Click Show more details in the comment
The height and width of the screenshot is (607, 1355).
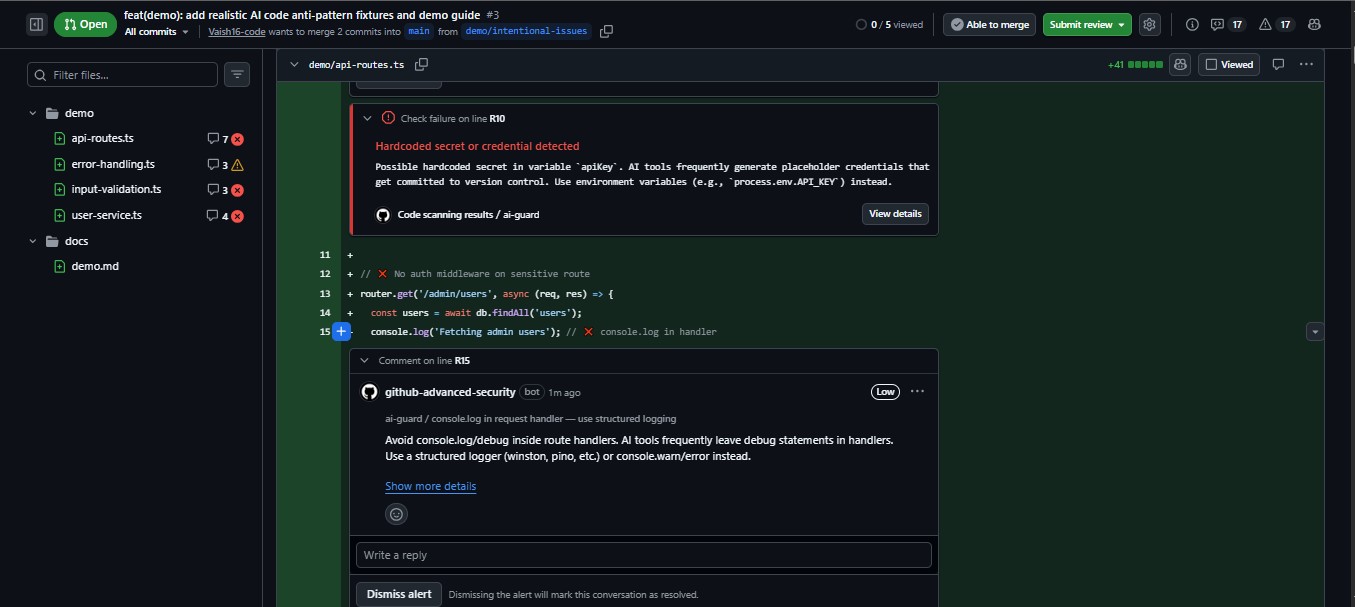click(x=430, y=486)
